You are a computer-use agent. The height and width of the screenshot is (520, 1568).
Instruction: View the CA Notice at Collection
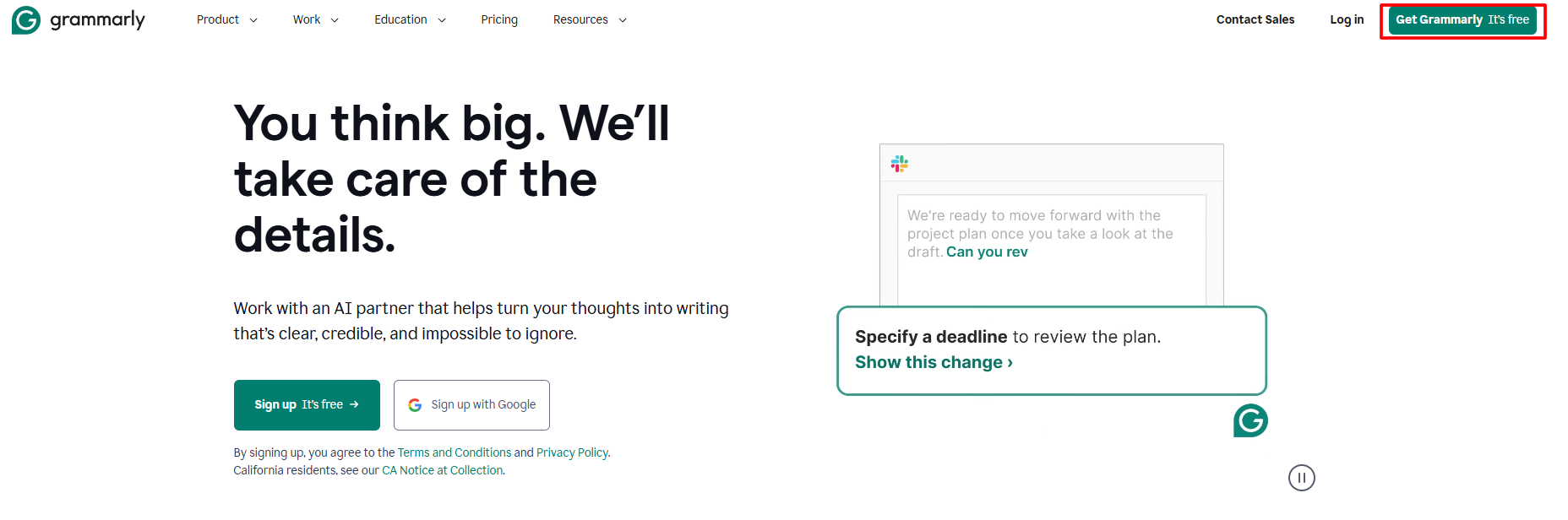(442, 470)
